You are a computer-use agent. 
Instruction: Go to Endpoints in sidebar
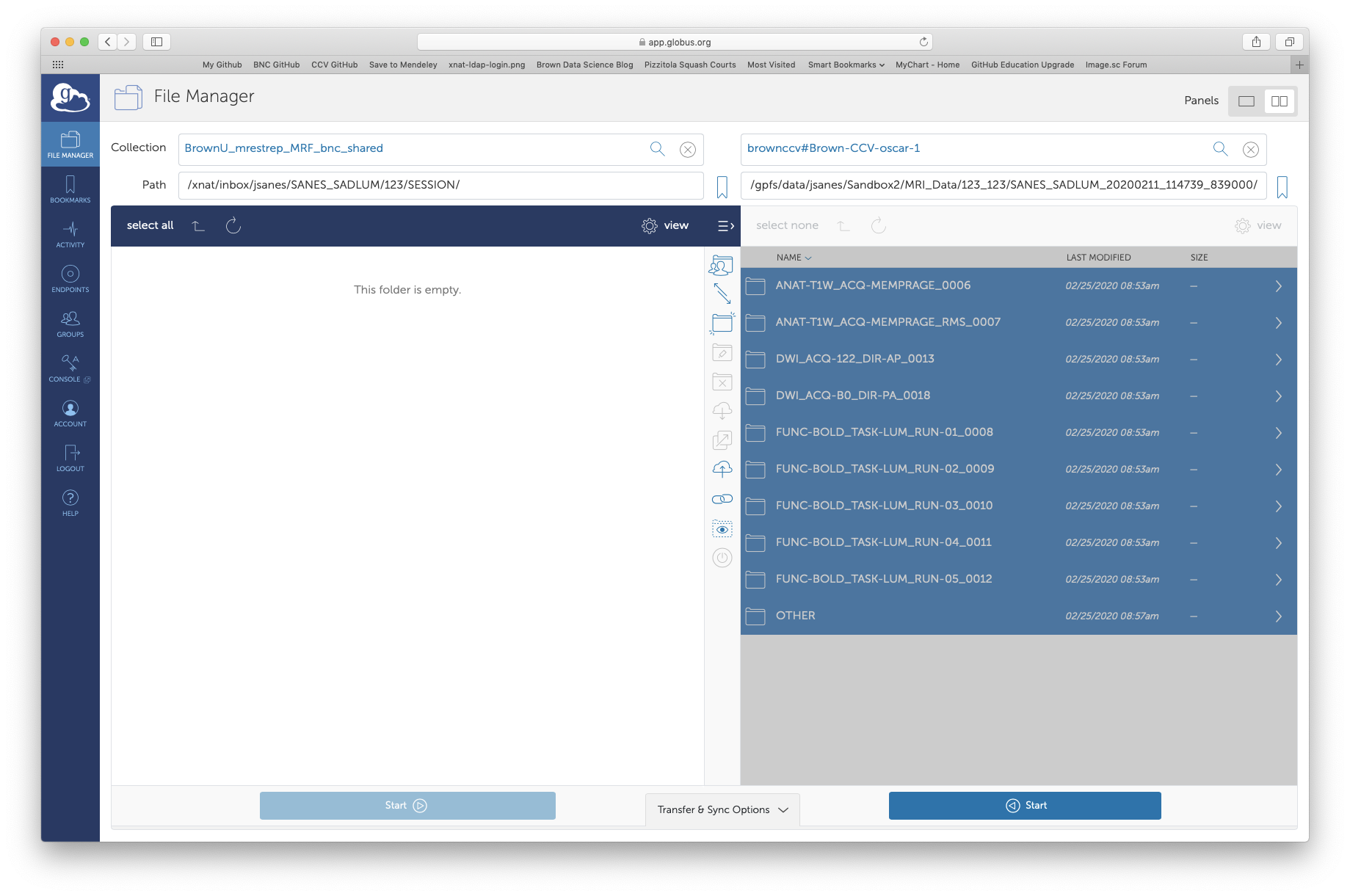pos(70,279)
